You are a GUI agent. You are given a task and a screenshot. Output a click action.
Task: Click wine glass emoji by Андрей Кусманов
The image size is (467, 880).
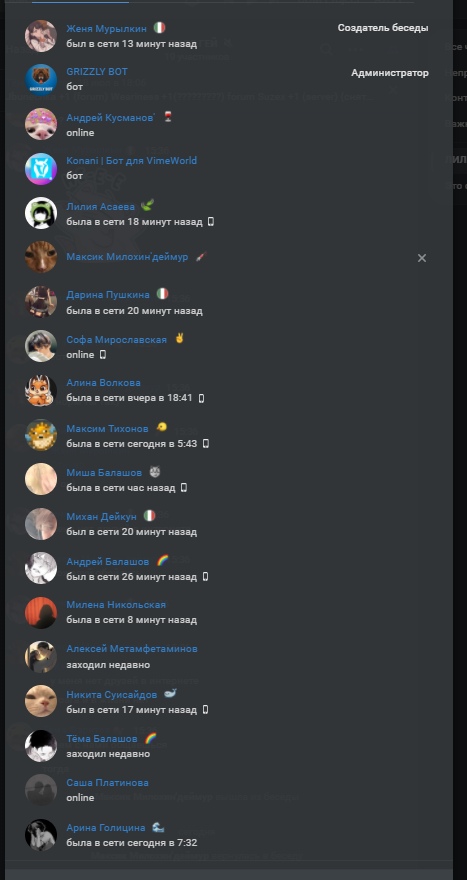click(x=167, y=117)
